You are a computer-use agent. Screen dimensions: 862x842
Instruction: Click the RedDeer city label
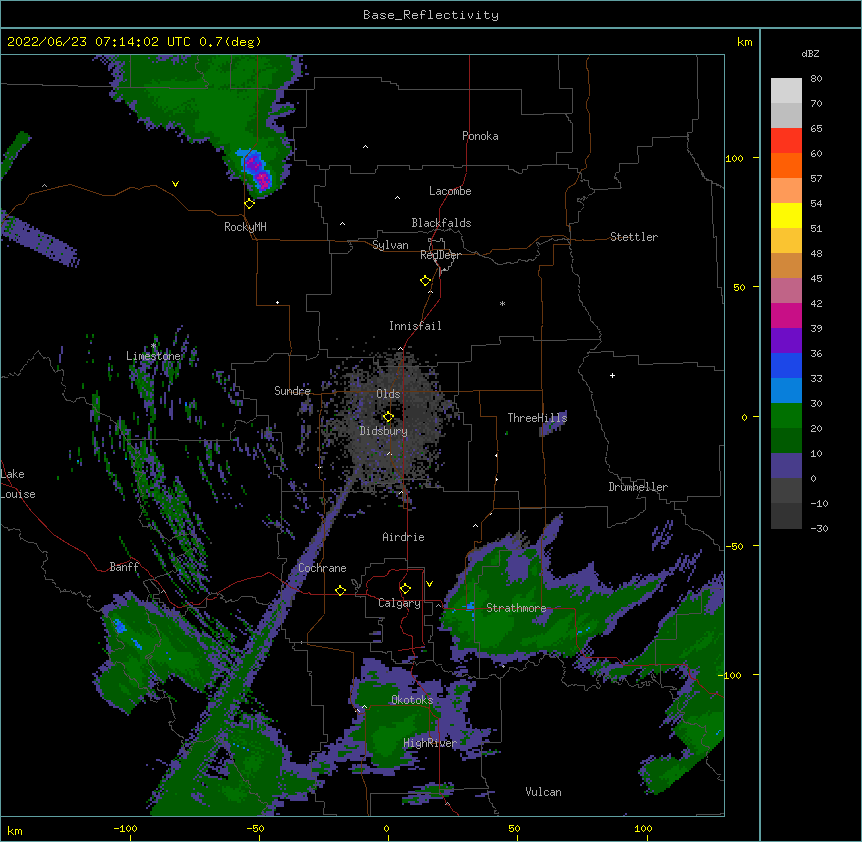440,255
